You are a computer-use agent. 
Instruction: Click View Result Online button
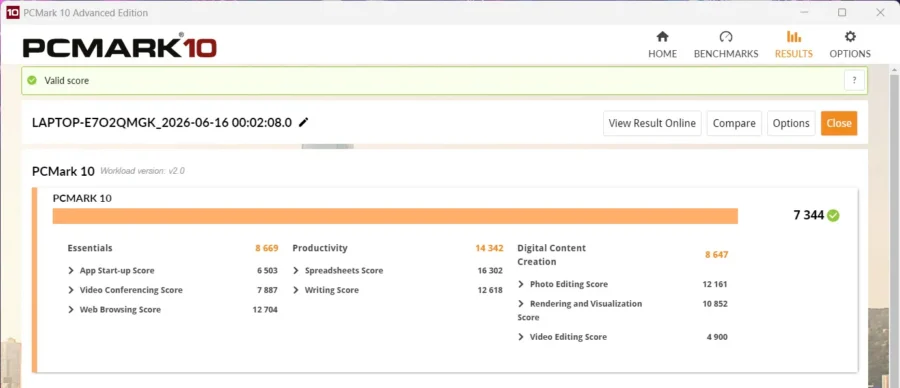(x=652, y=123)
